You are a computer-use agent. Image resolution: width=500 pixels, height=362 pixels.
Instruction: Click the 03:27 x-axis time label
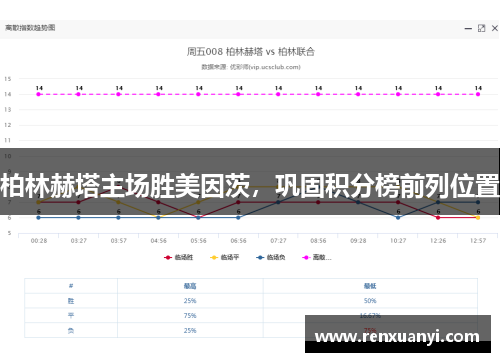pyautogui.click(x=79, y=241)
